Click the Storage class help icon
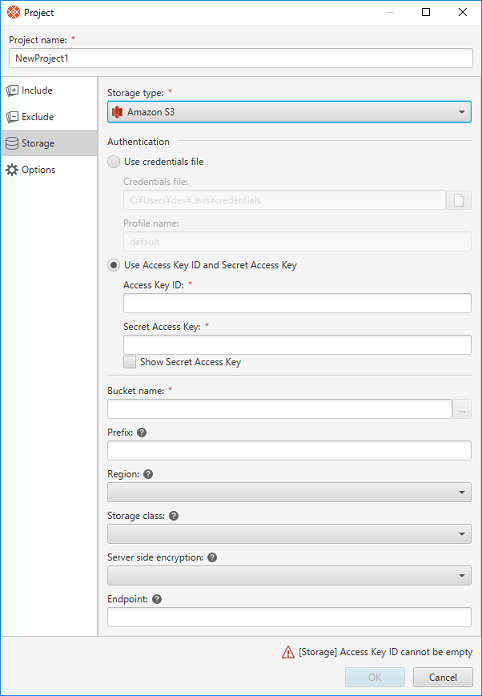 (x=174, y=516)
